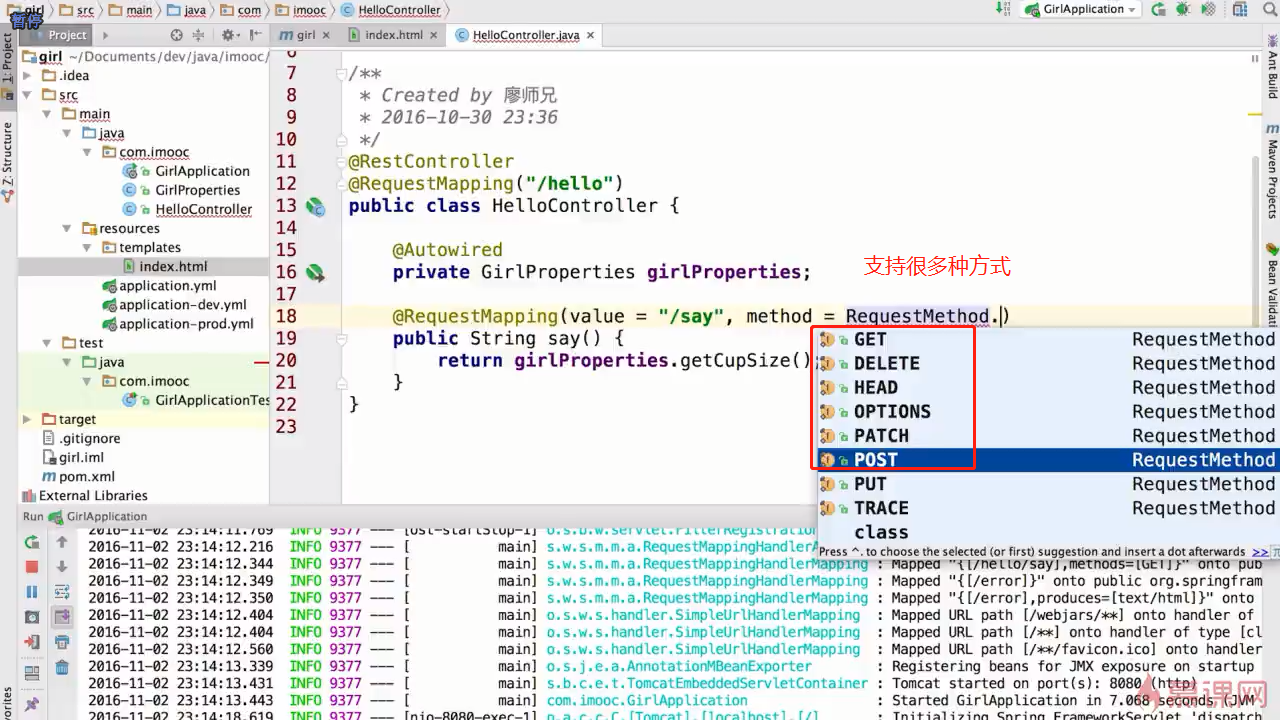The image size is (1280, 720).
Task: Pin the Run tab
Action: [x=32, y=704]
